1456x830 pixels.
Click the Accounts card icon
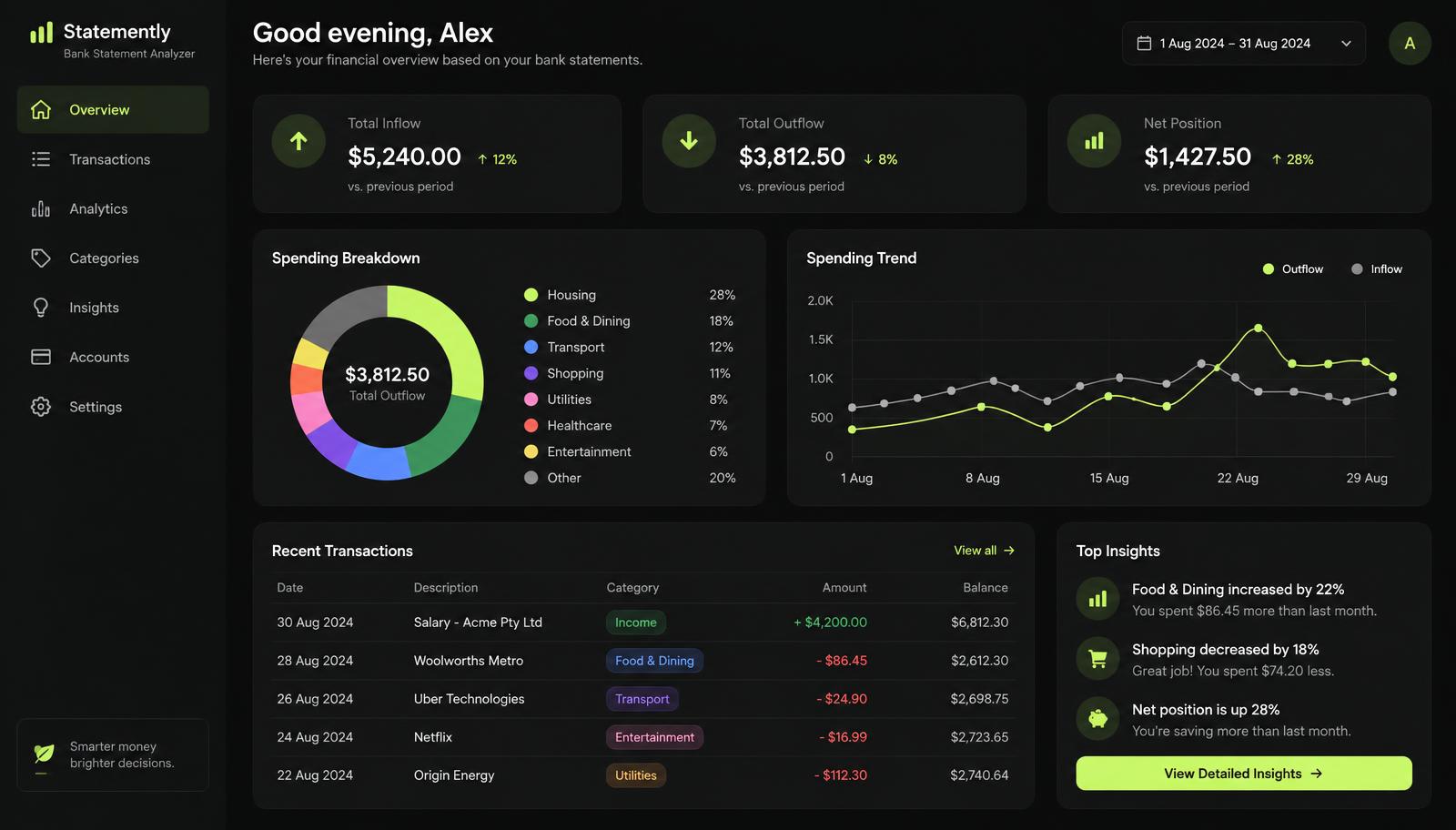pyautogui.click(x=41, y=357)
